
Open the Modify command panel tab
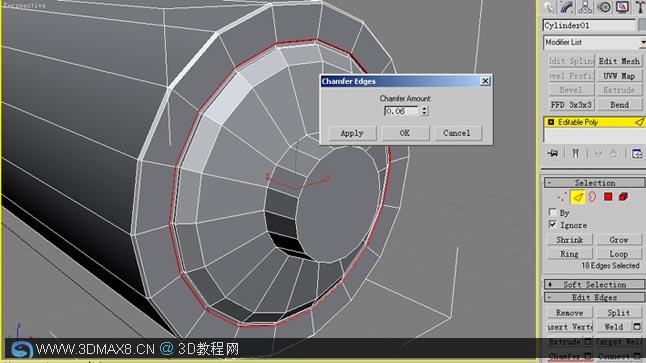point(567,7)
